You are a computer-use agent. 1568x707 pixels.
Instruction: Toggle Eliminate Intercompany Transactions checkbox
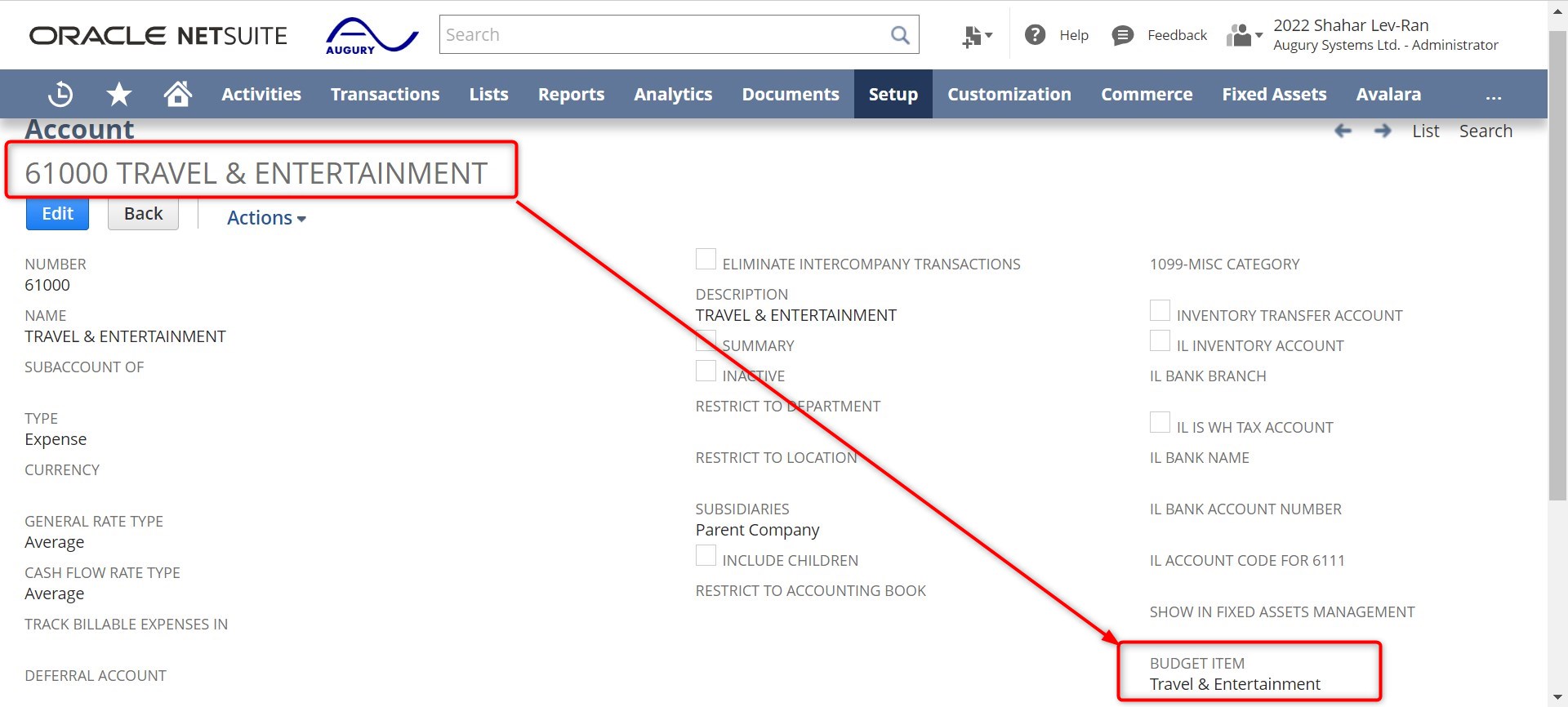coord(706,259)
